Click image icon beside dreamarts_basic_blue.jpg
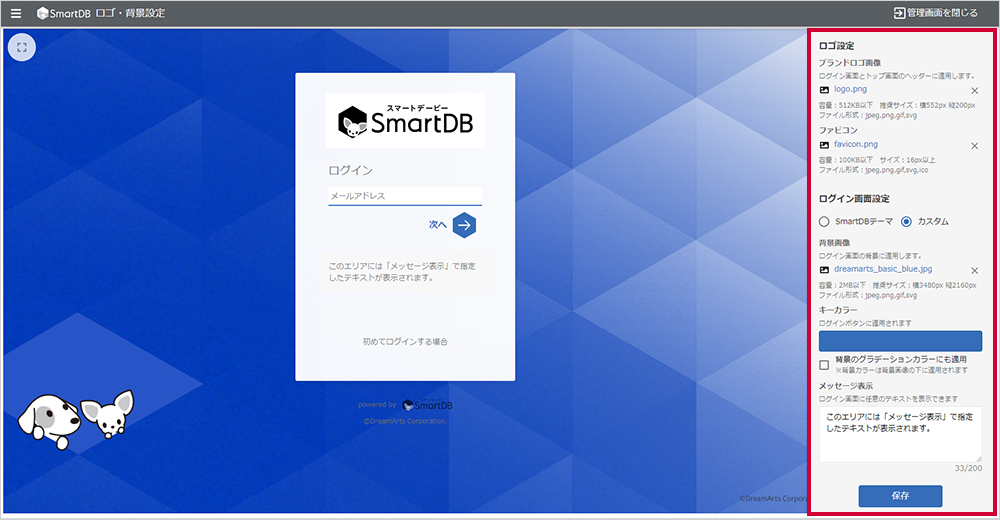Image resolution: width=1000 pixels, height=520 pixels. point(824,270)
